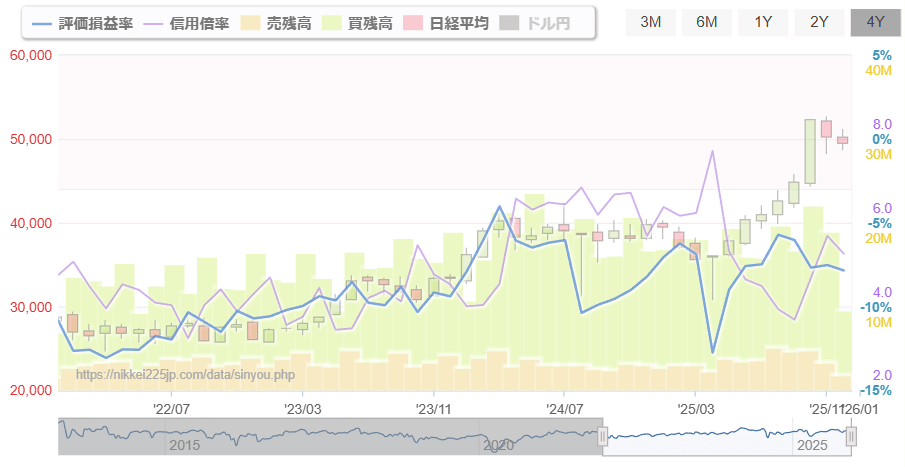Image resolution: width=905 pixels, height=467 pixels.
Task: Click the nikkei225jp.com URL watermark
Action: click(185, 375)
